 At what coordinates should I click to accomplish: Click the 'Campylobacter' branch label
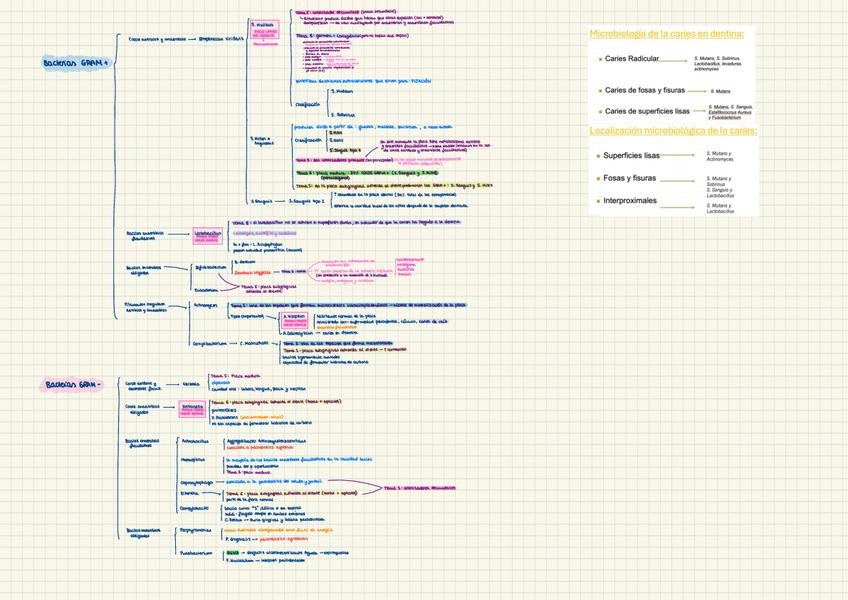194,509
